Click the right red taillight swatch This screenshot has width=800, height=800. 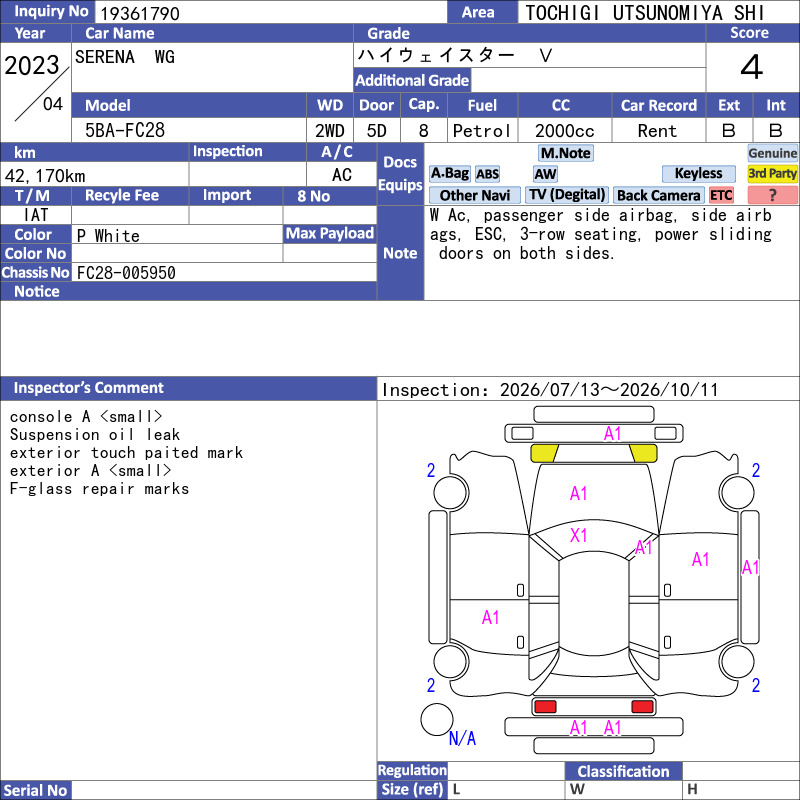click(x=642, y=707)
